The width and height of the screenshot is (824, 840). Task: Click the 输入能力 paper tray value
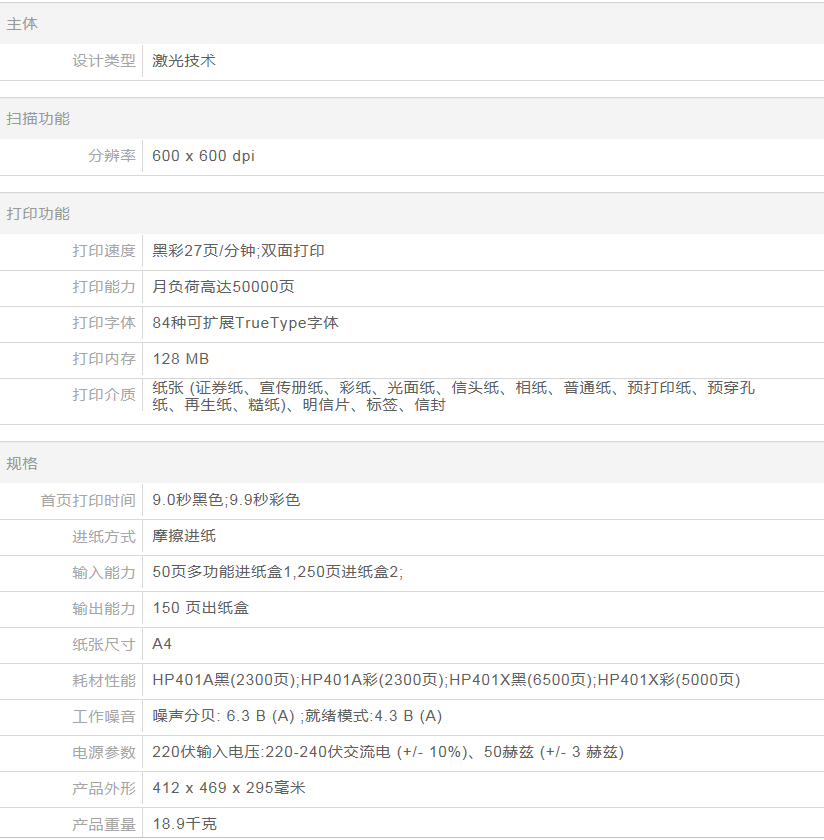277,572
